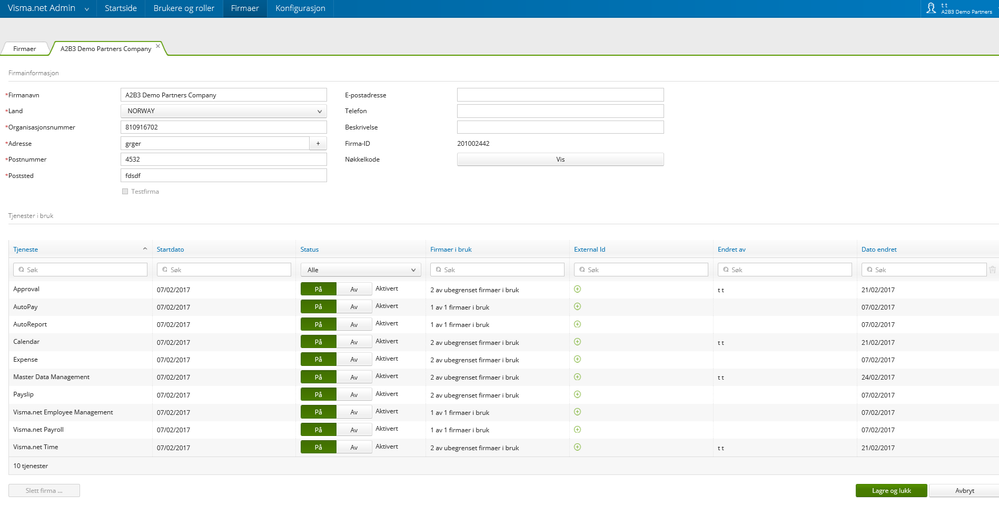999x507 pixels.
Task: Add External Id for AutoPay row
Action: click(x=577, y=306)
